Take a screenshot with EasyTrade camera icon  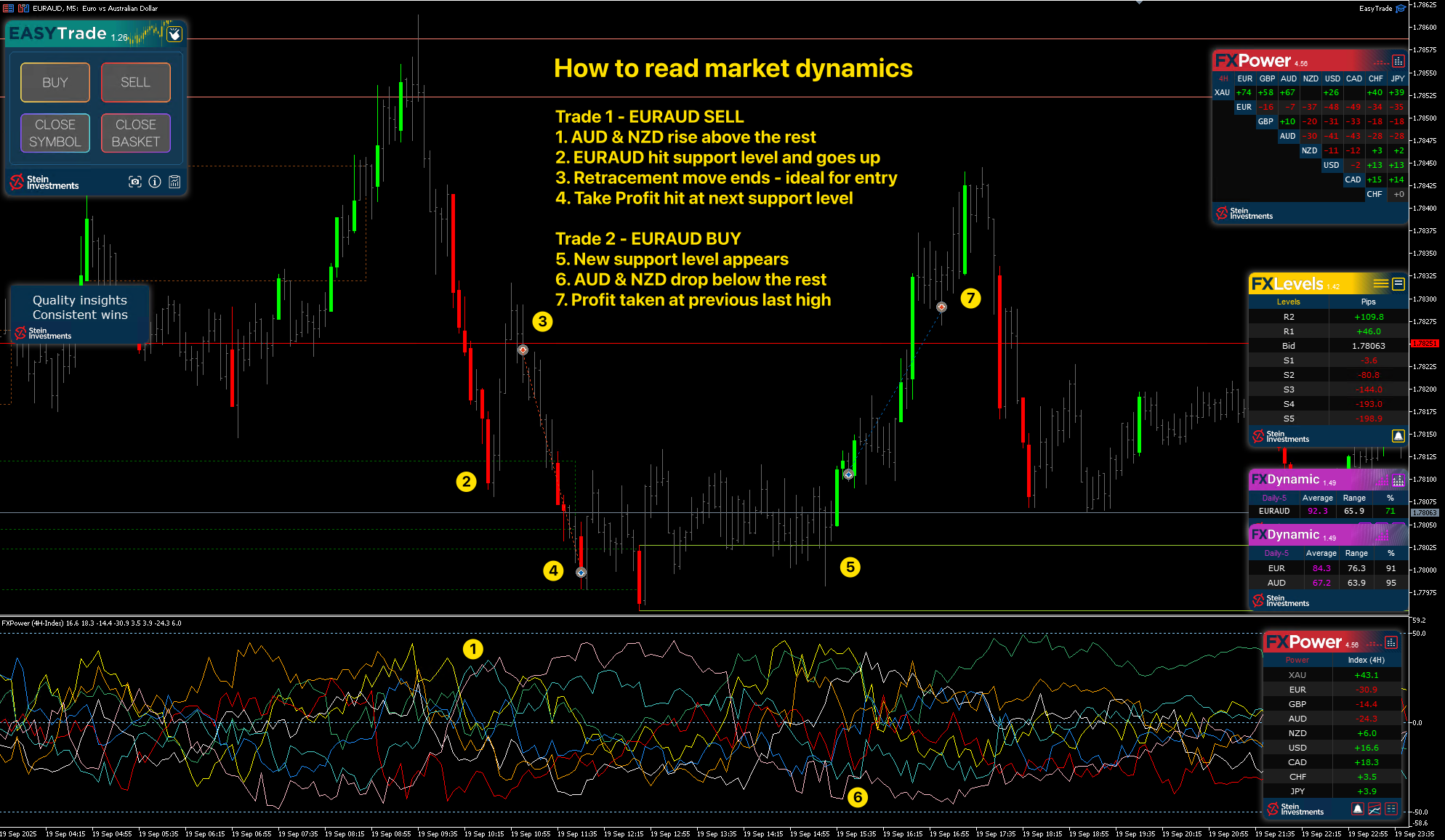click(135, 182)
